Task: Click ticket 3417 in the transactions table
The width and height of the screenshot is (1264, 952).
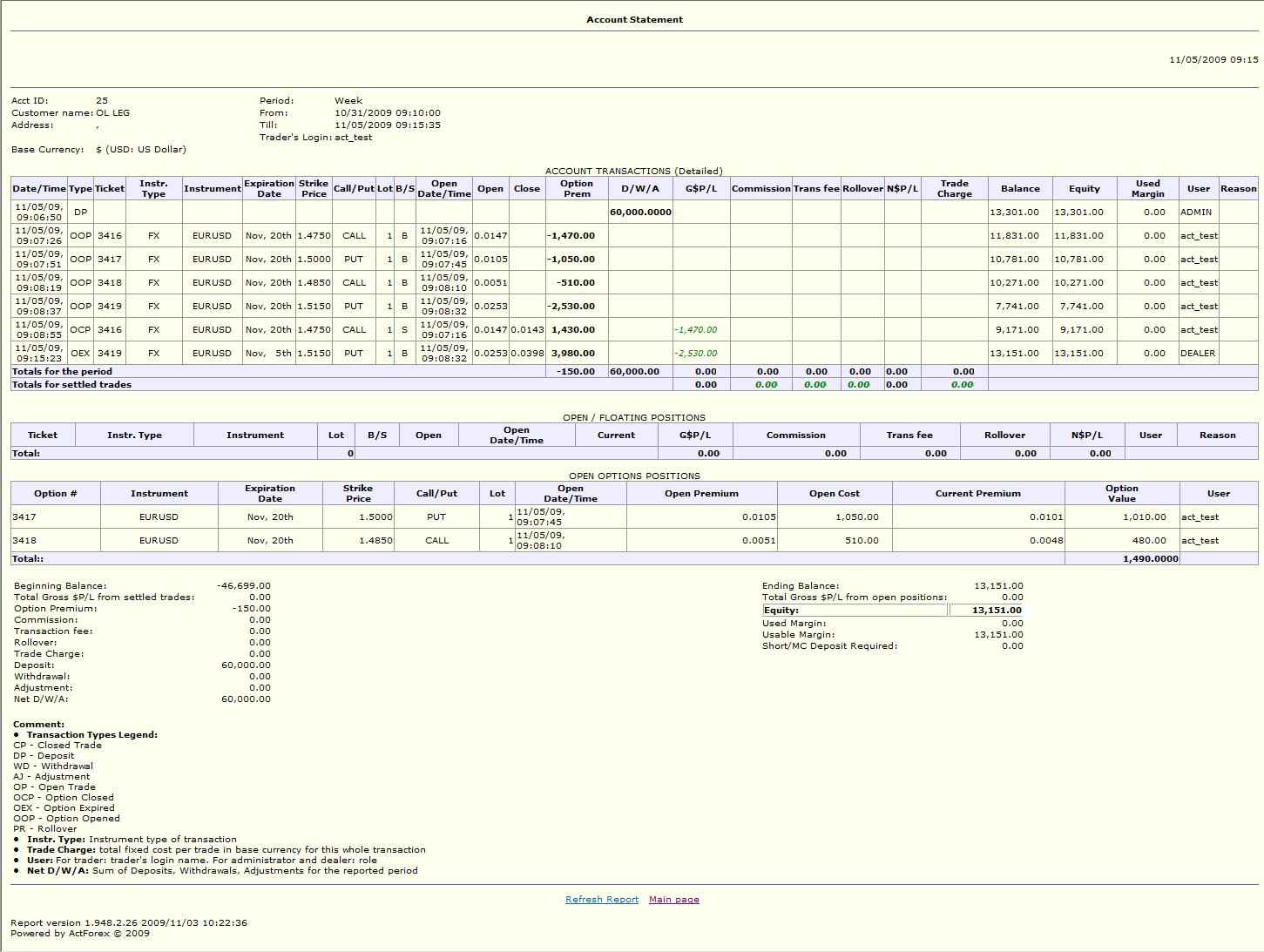Action: (x=110, y=260)
